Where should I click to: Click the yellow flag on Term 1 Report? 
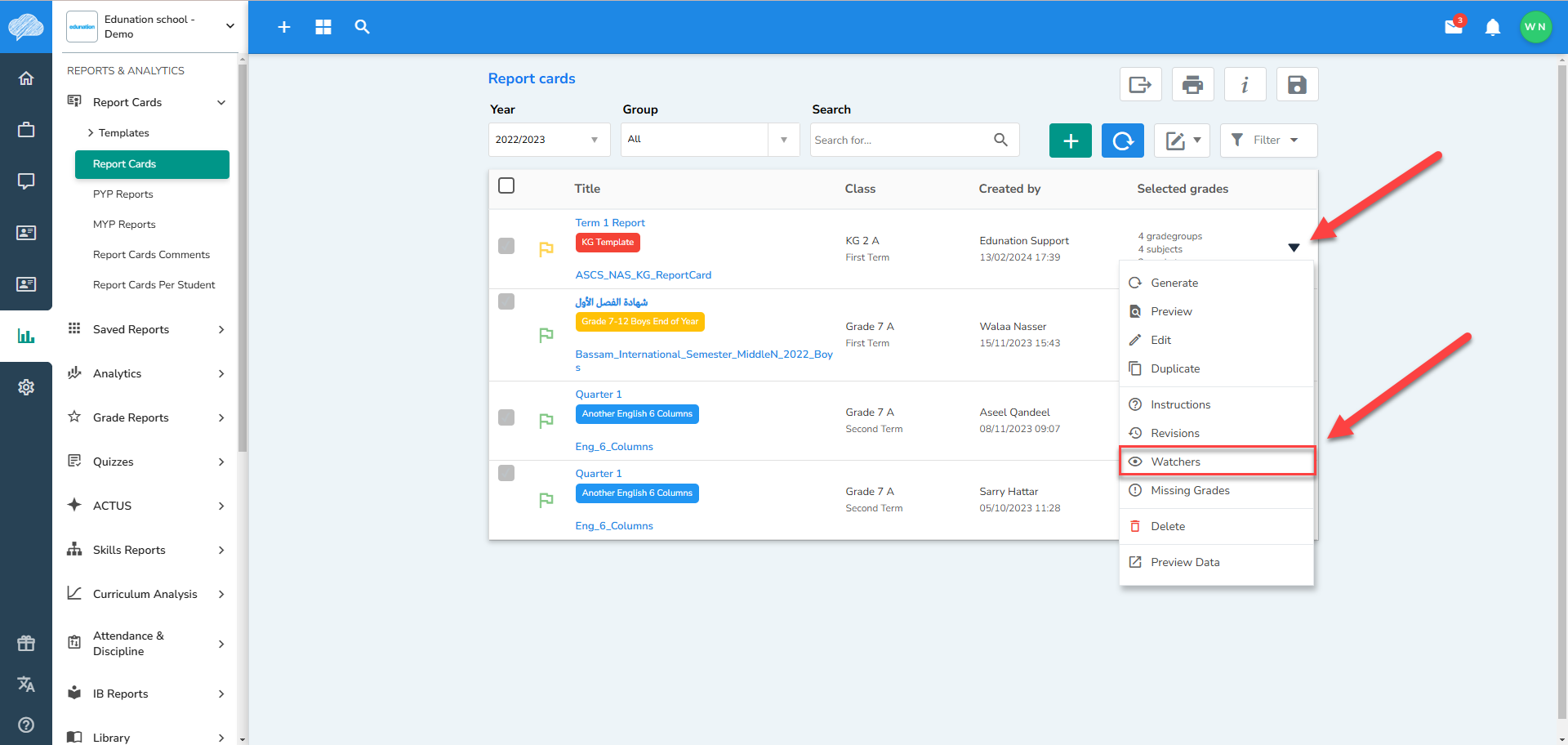546,249
